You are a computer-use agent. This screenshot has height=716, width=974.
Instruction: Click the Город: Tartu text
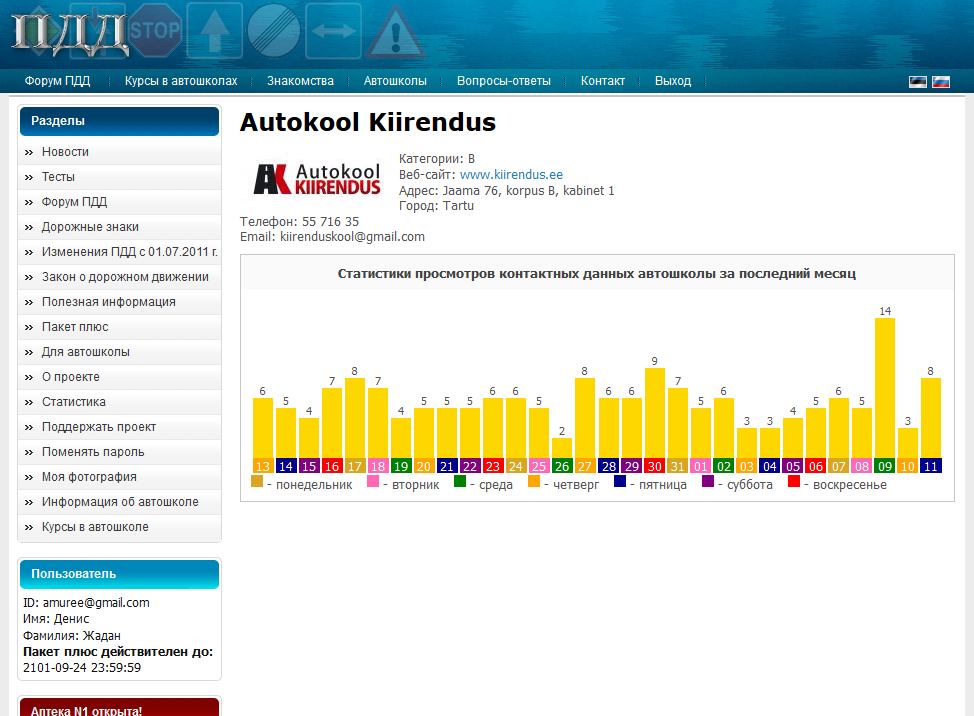click(436, 206)
